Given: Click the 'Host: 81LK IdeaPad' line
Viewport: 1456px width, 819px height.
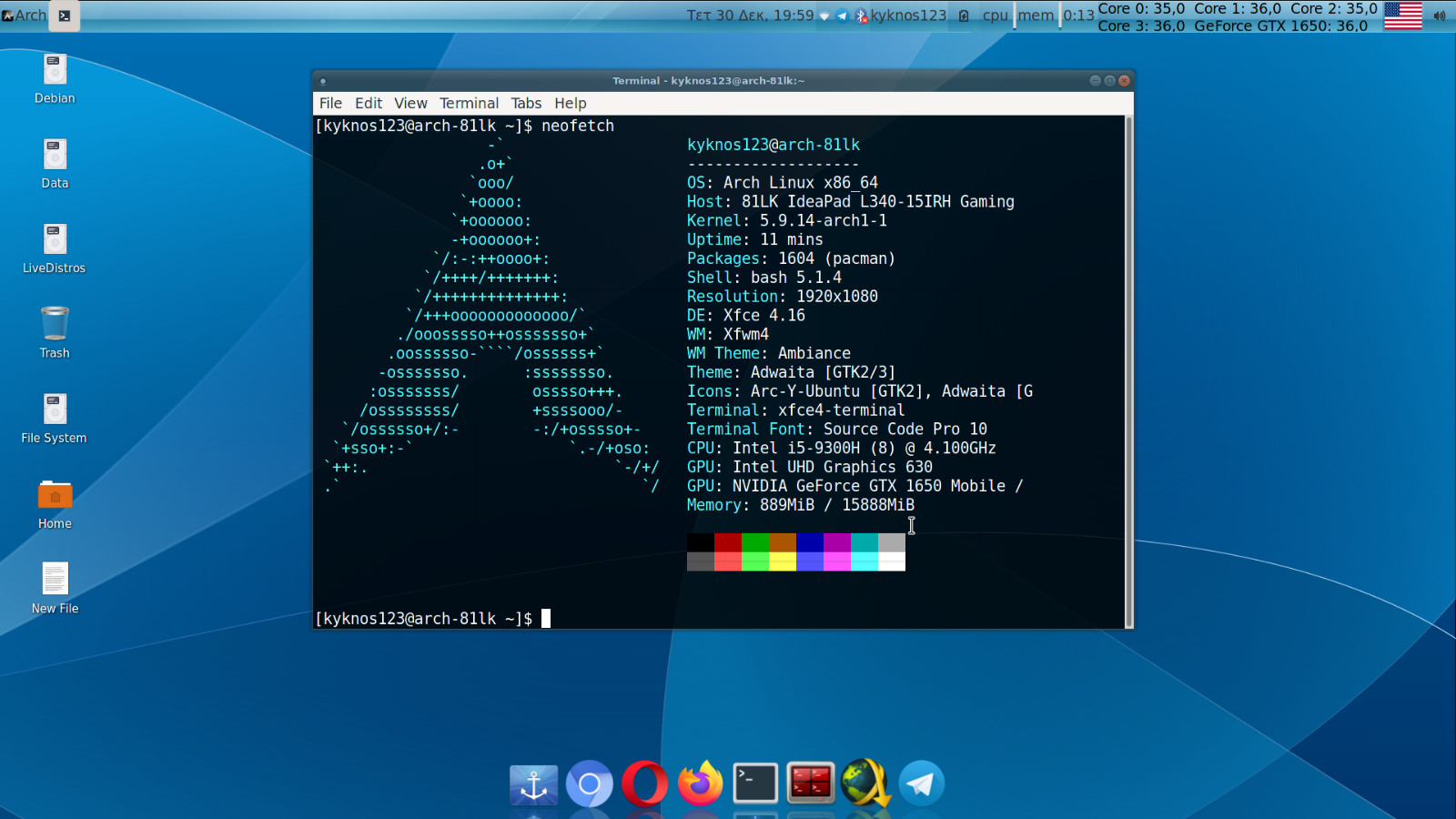Looking at the screenshot, I should tap(851, 202).
